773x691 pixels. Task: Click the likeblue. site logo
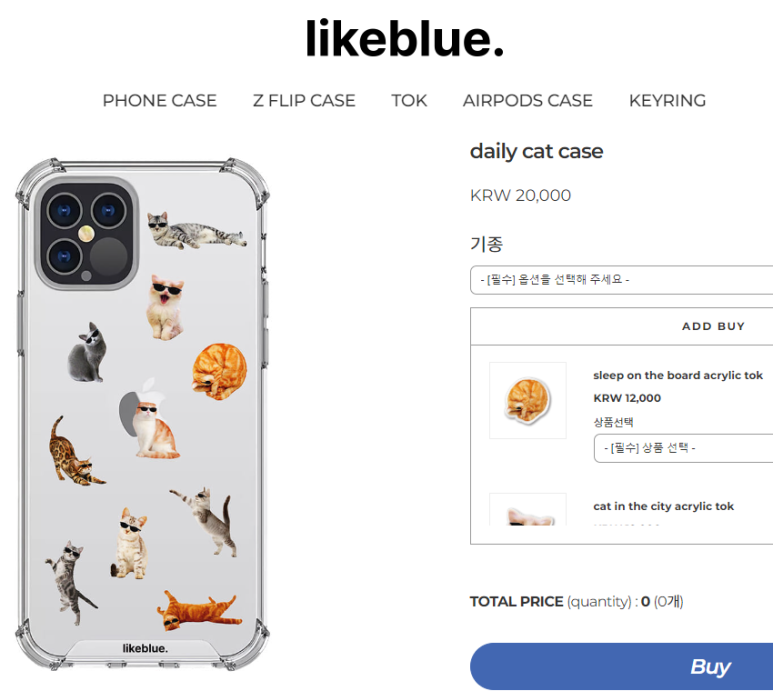pyautogui.click(x=404, y=38)
